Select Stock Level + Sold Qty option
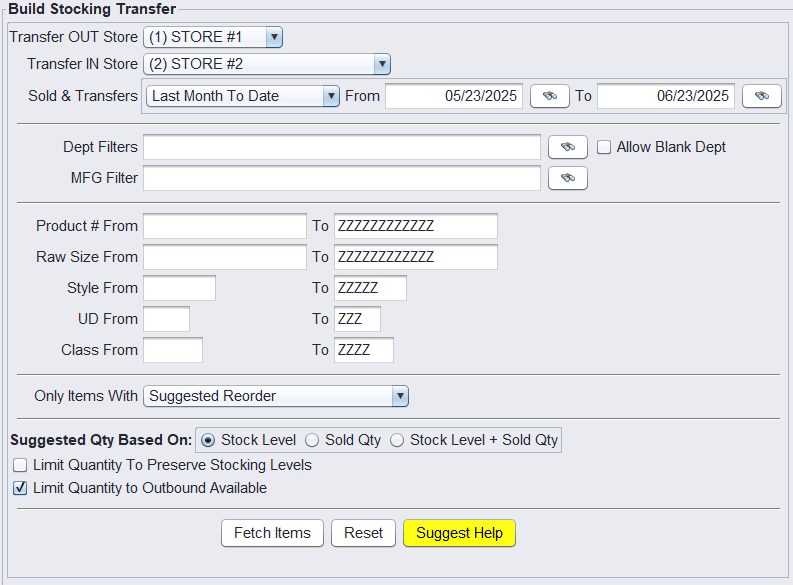The width and height of the screenshot is (793, 585). click(x=397, y=440)
